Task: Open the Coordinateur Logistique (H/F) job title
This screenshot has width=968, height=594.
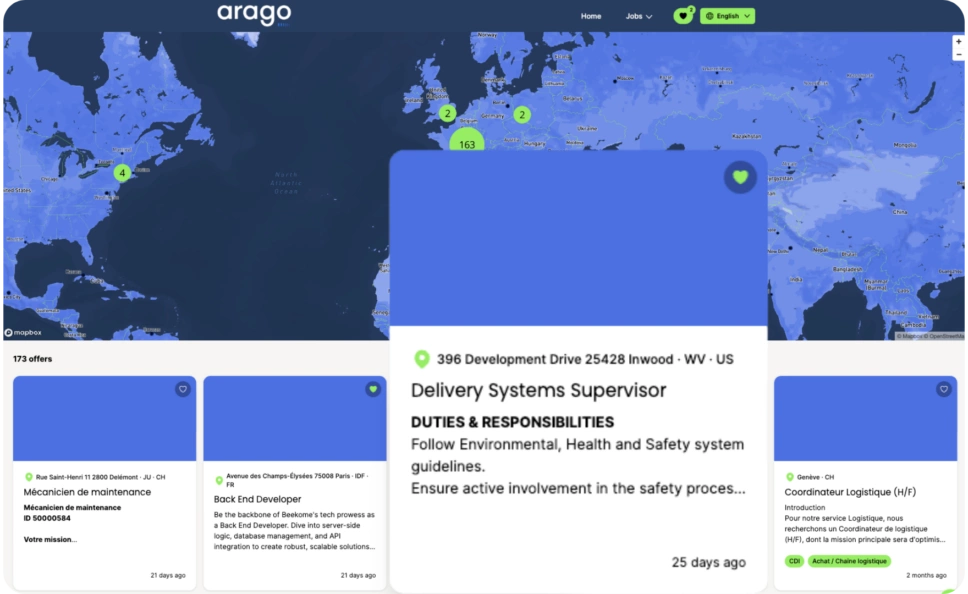Action: 850,492
